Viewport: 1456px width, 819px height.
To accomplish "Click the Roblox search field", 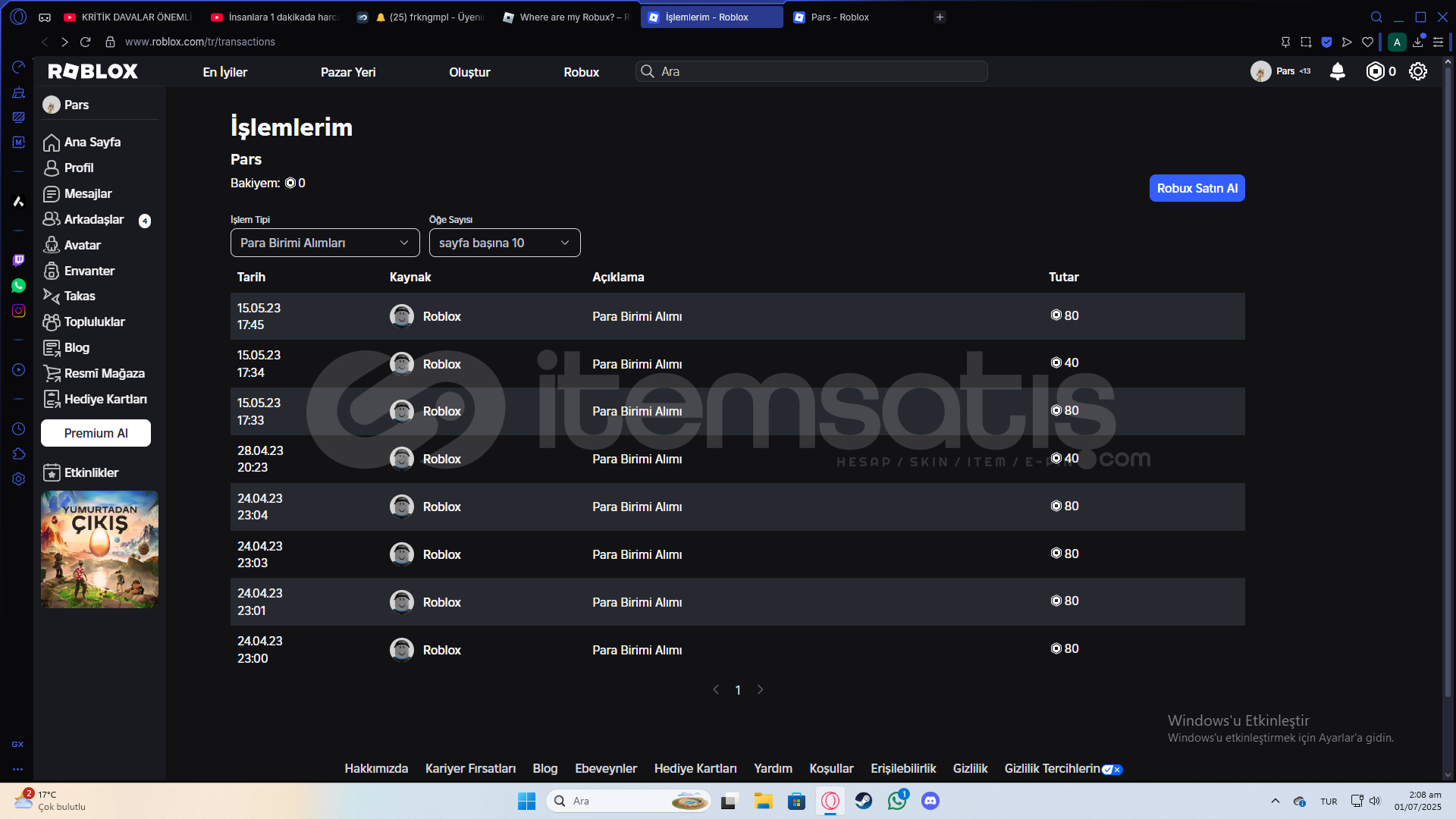I will coord(811,71).
